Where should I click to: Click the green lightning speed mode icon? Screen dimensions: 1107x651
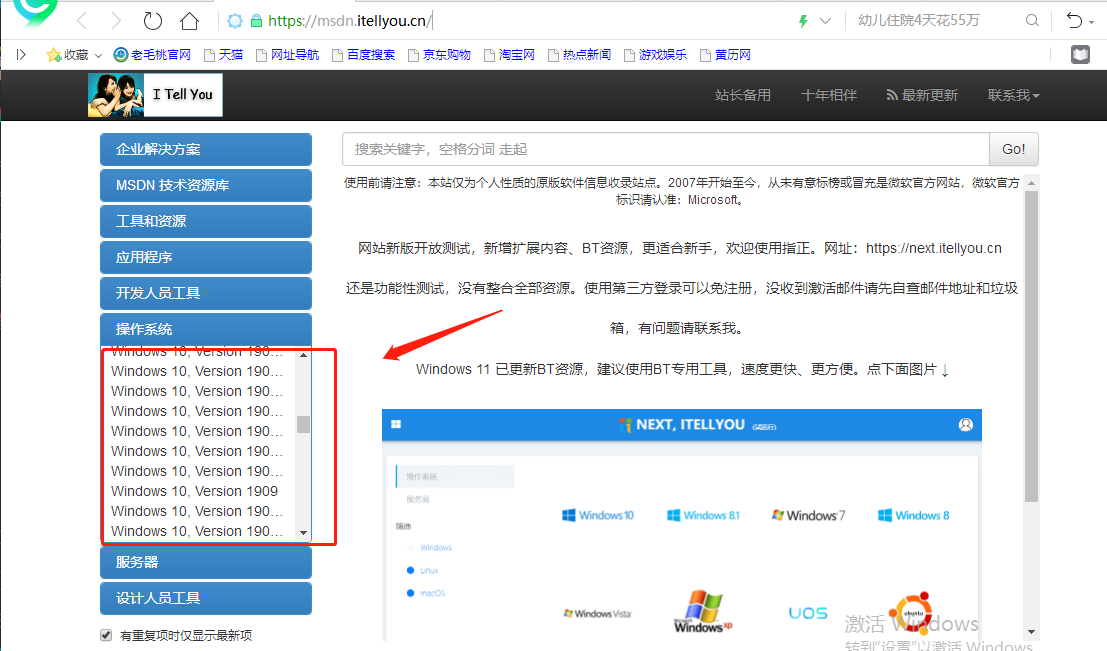[x=803, y=21]
